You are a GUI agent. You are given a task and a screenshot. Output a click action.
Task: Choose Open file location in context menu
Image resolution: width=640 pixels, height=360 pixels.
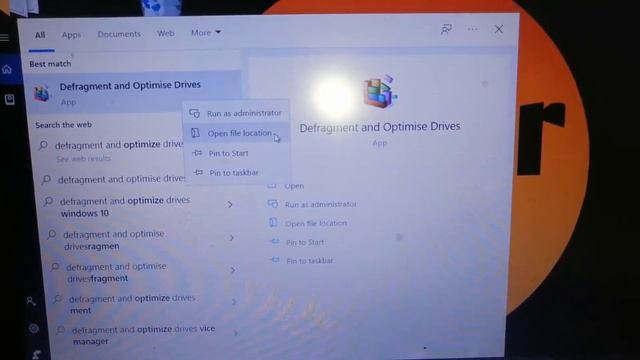coord(236,133)
